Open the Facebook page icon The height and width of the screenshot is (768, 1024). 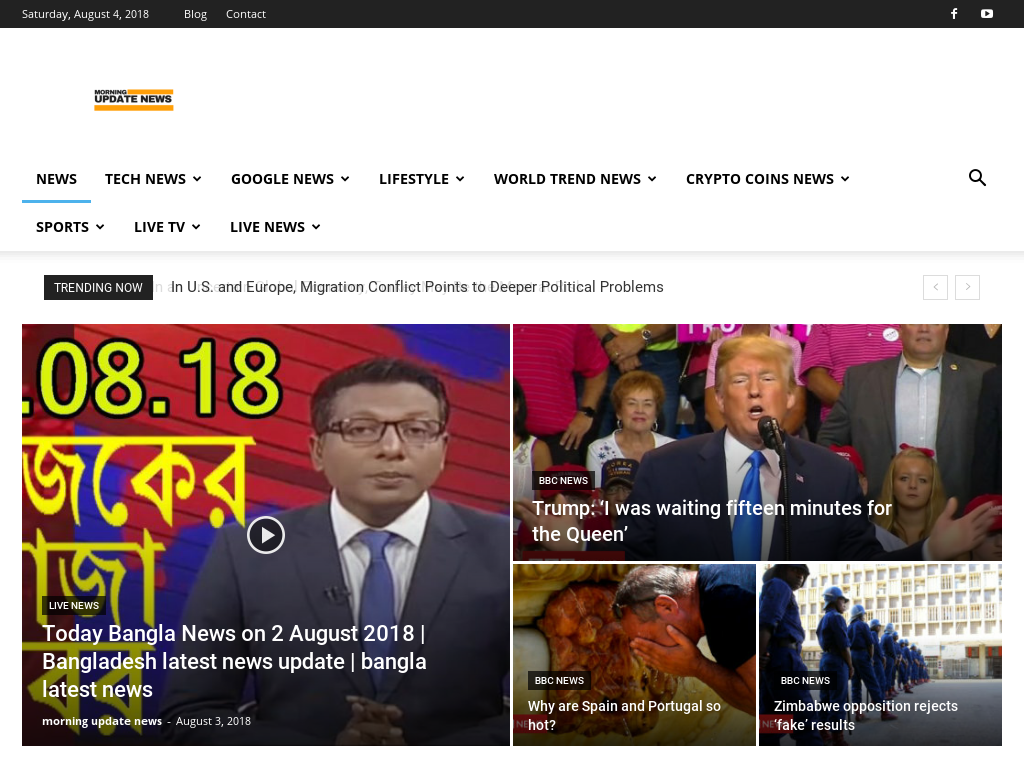953,14
